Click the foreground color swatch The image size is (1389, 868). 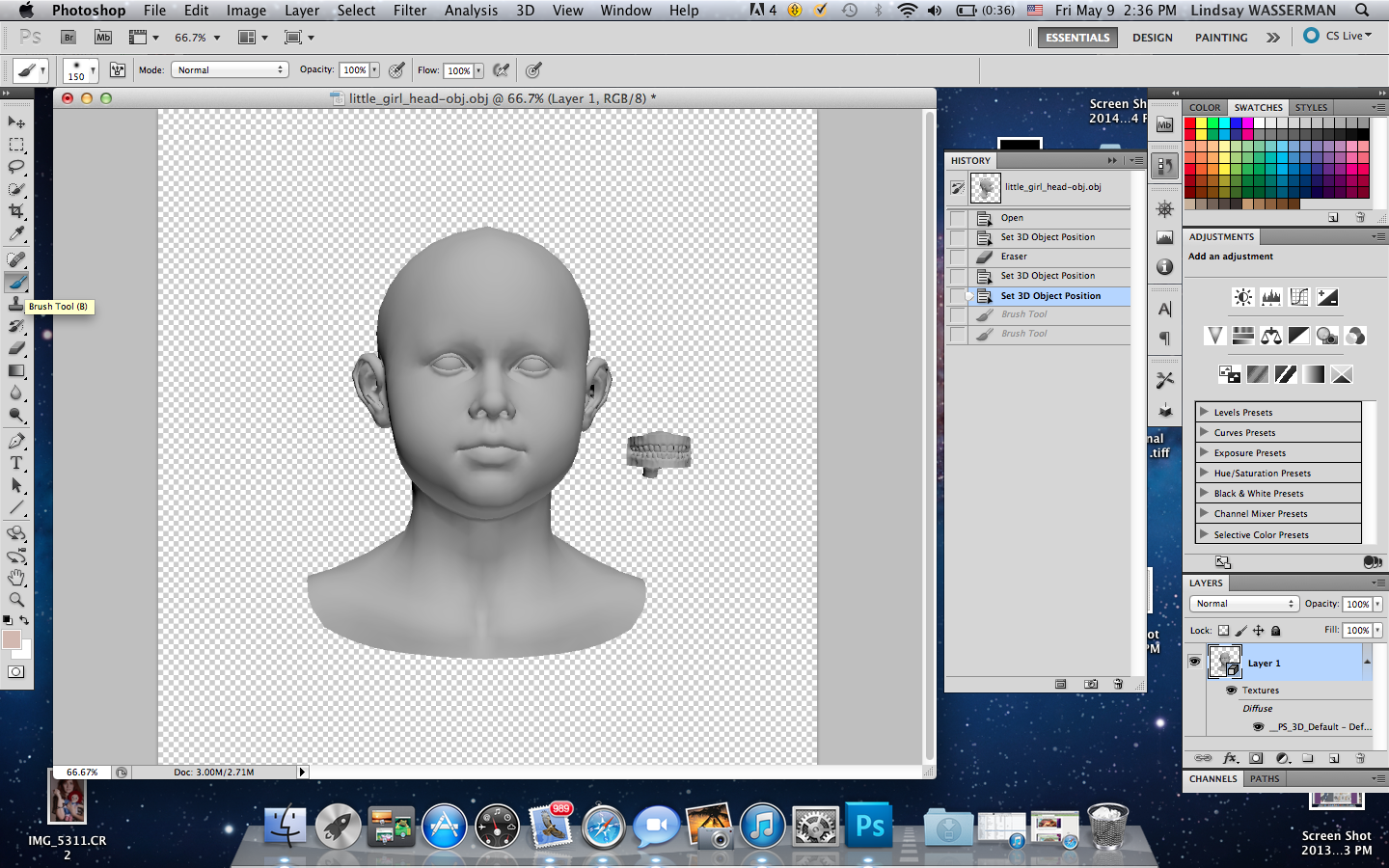(12, 640)
